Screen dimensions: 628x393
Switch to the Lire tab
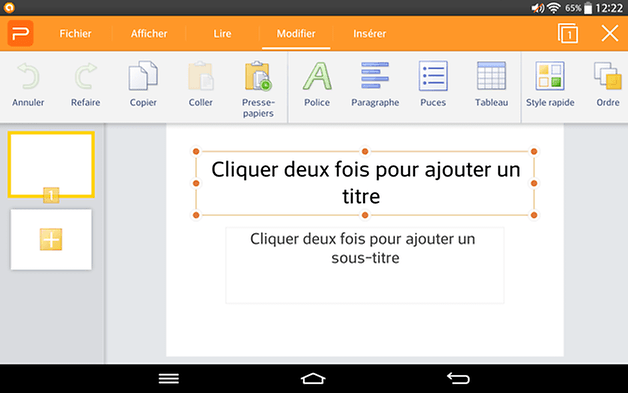pyautogui.click(x=222, y=34)
